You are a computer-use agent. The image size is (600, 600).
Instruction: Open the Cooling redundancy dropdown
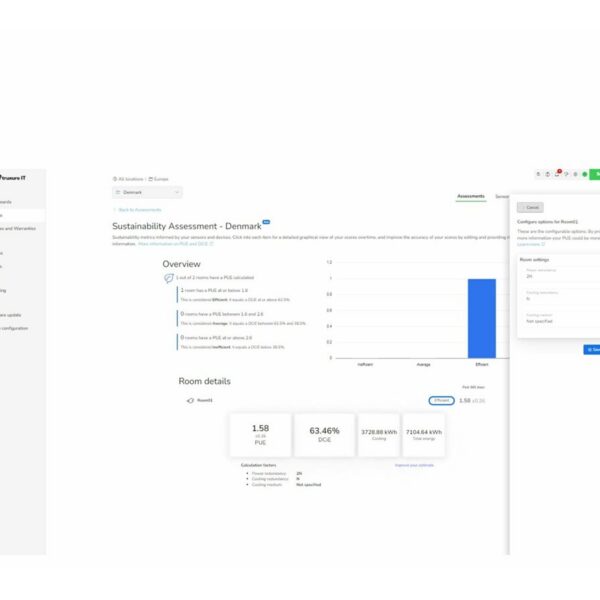pos(559,298)
